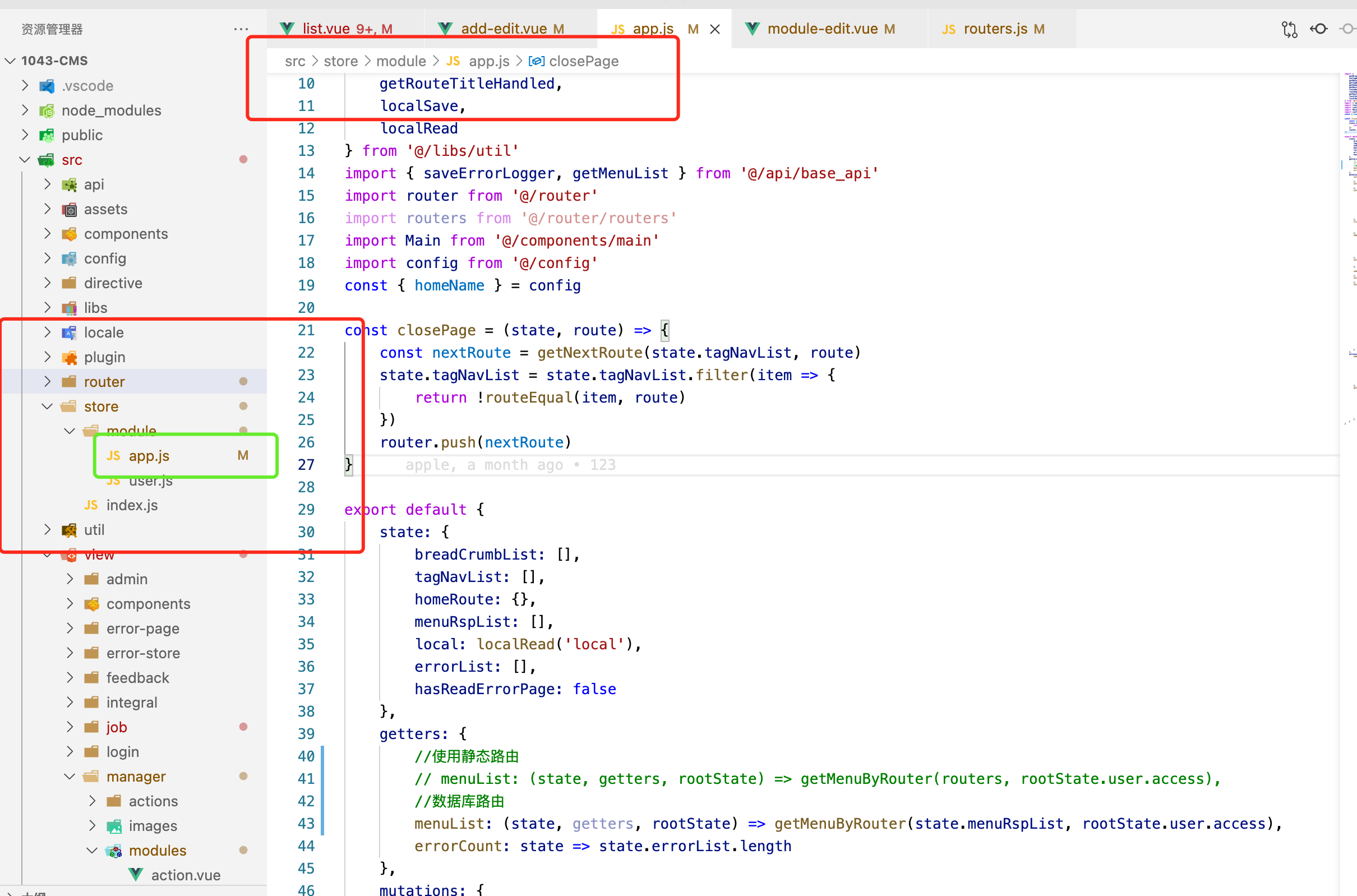Expand the router folder
The width and height of the screenshot is (1357, 896).
[x=48, y=382]
